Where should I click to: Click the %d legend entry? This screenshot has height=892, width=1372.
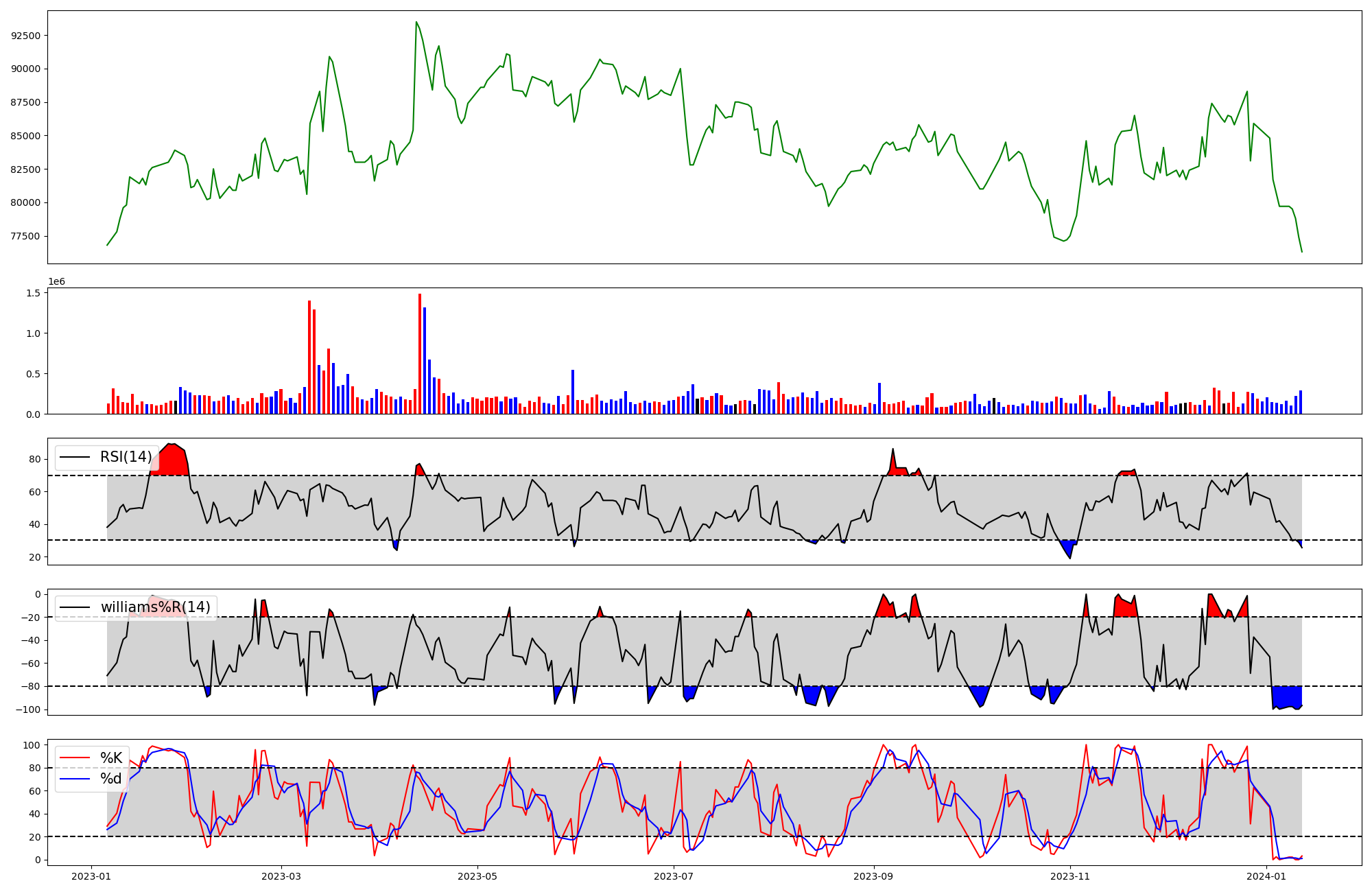pyautogui.click(x=111, y=779)
